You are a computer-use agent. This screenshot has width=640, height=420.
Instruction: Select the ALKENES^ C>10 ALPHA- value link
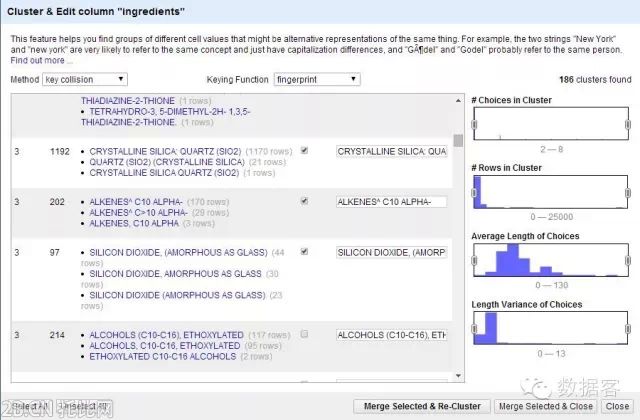[138, 212]
